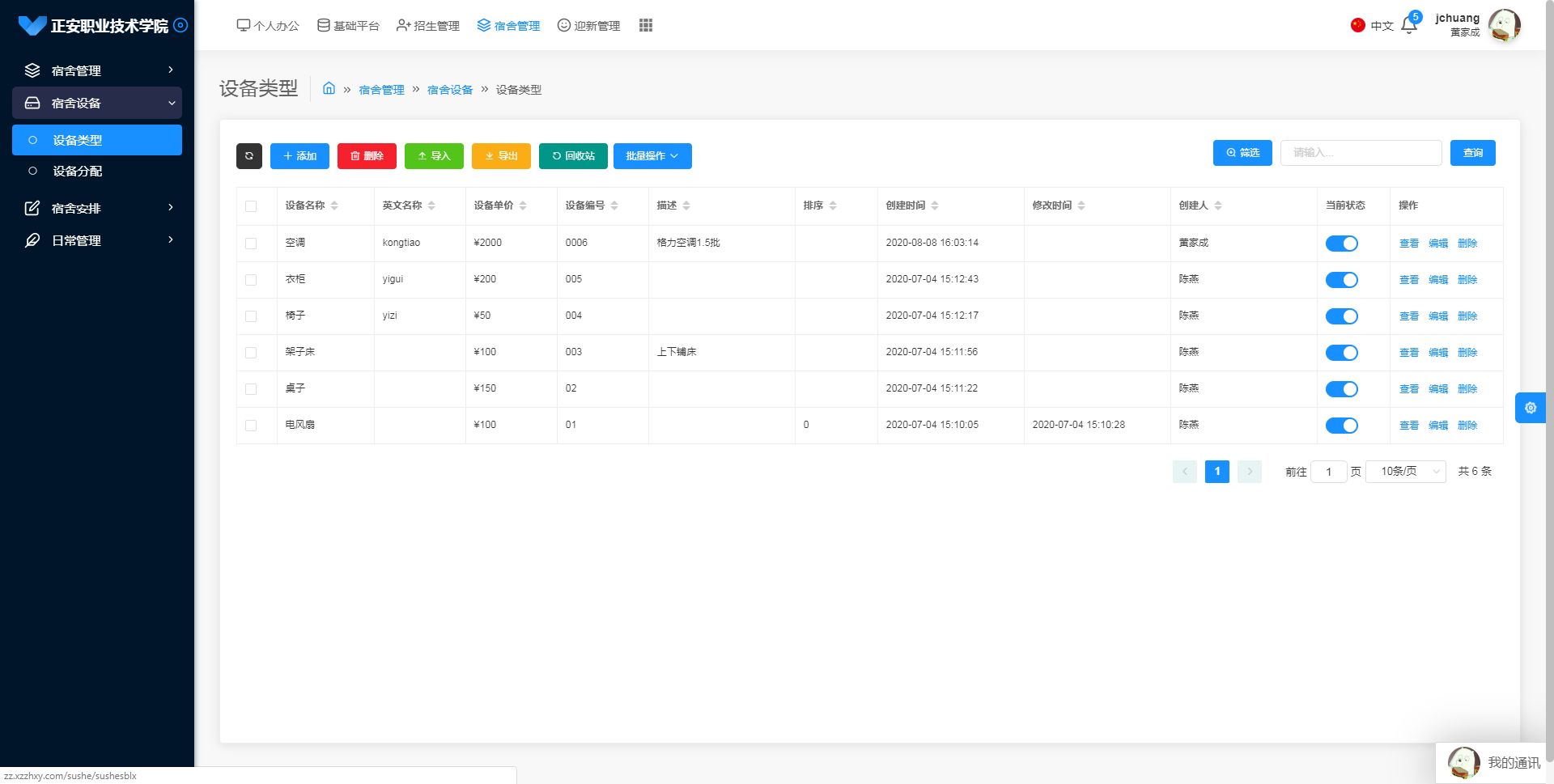Click the 宿舍设备 sidebar drive icon
The width and height of the screenshot is (1554, 784).
(x=32, y=103)
